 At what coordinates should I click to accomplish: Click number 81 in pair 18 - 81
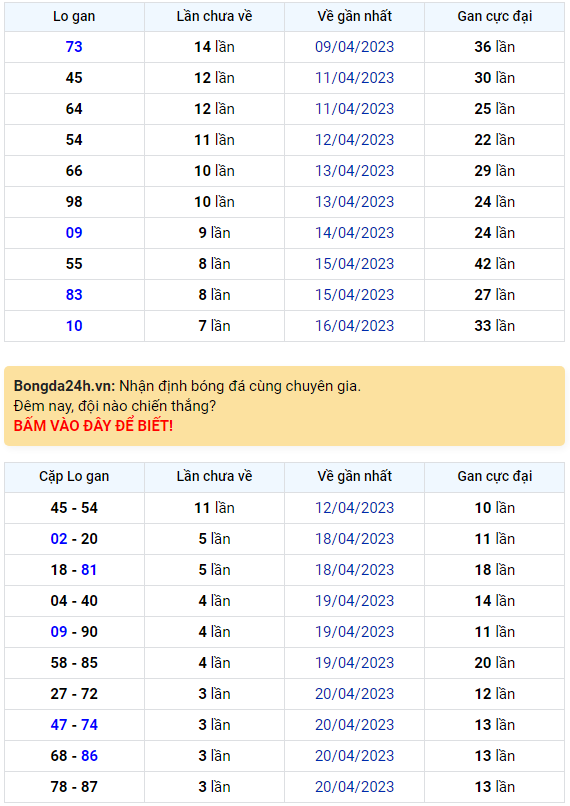pyautogui.click(x=89, y=570)
